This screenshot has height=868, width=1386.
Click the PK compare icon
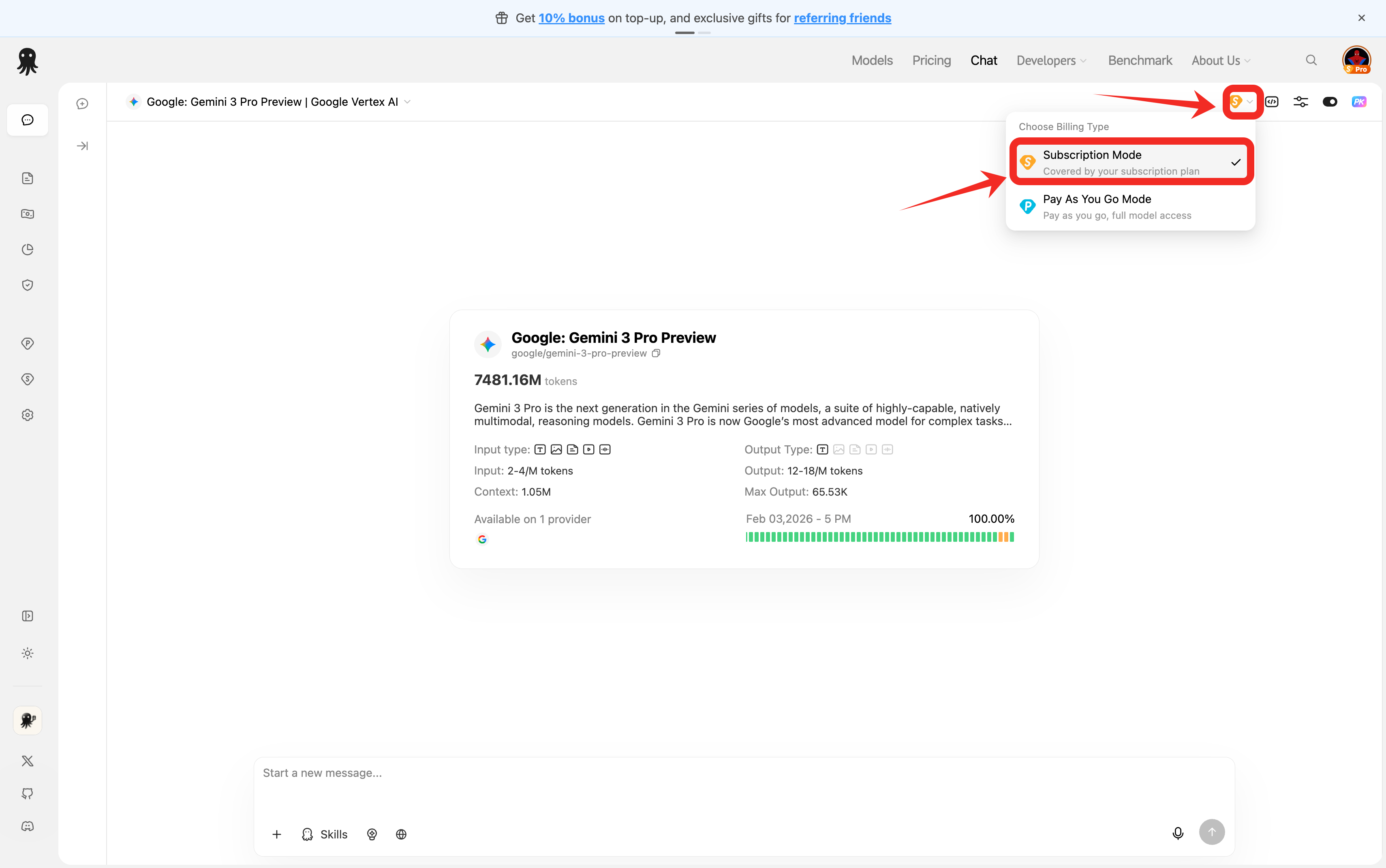pos(1358,102)
